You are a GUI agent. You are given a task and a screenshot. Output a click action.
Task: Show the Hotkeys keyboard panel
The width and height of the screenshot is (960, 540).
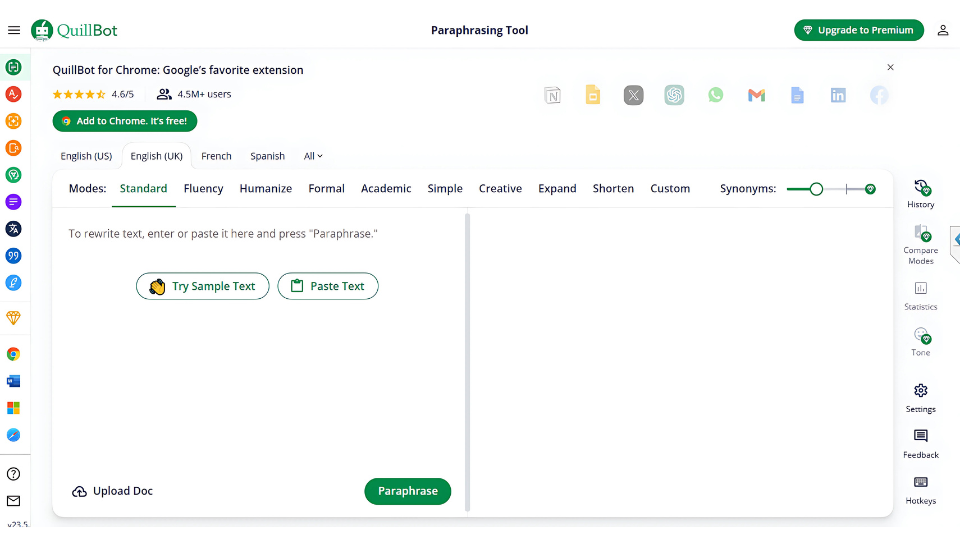click(x=920, y=490)
